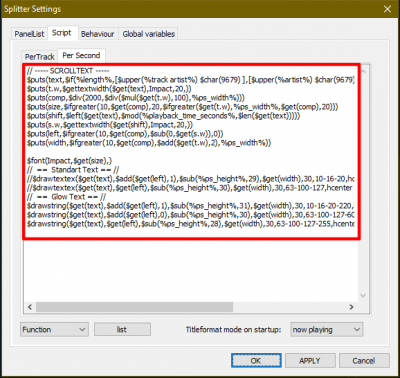The image size is (400, 378).
Task: Close the Splitter Settings window
Action: point(387,9)
